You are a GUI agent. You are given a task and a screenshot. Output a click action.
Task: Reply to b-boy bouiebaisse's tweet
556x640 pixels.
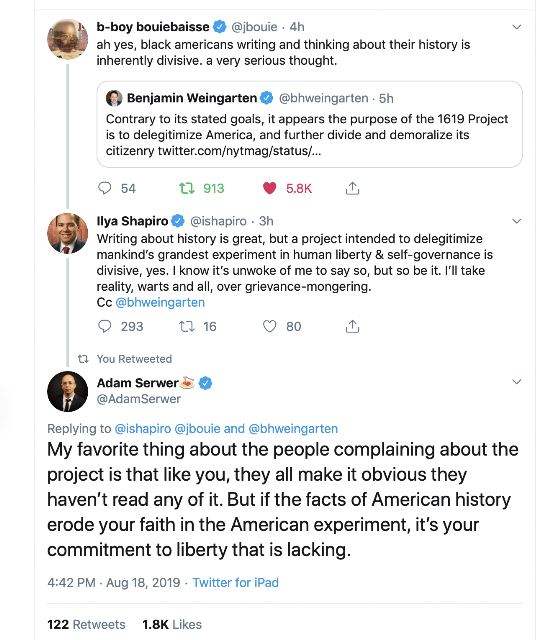point(105,188)
